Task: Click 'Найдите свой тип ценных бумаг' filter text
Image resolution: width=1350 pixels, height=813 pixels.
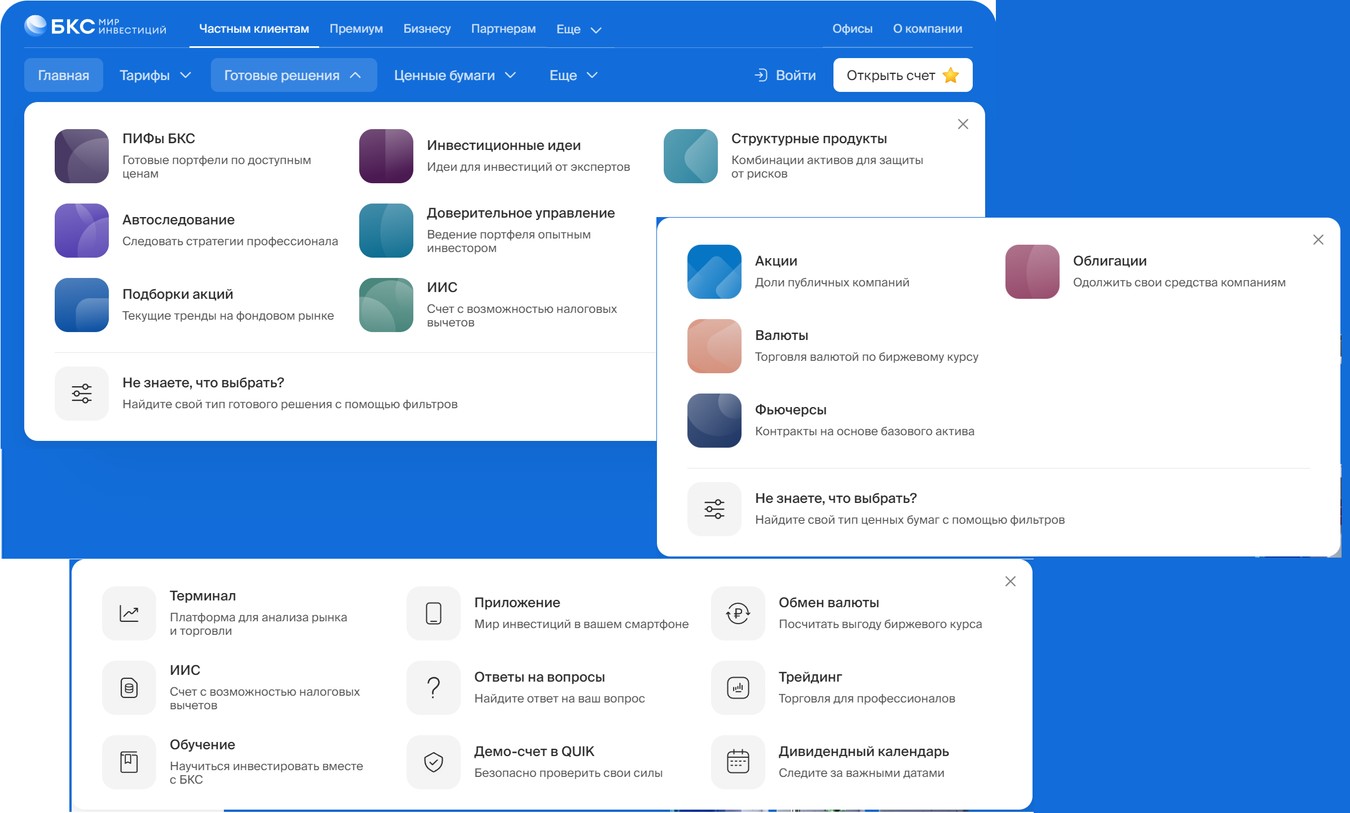Action: tap(910, 520)
